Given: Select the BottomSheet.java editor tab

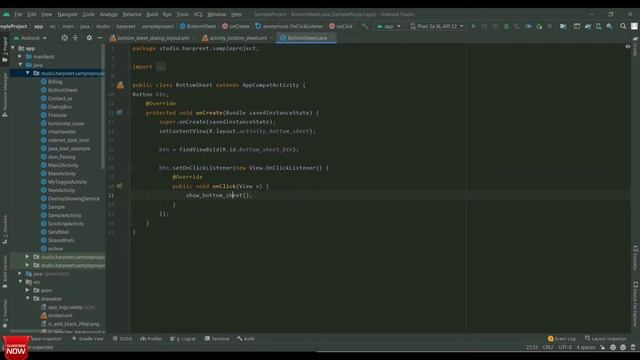Looking at the screenshot, I should [x=307, y=38].
